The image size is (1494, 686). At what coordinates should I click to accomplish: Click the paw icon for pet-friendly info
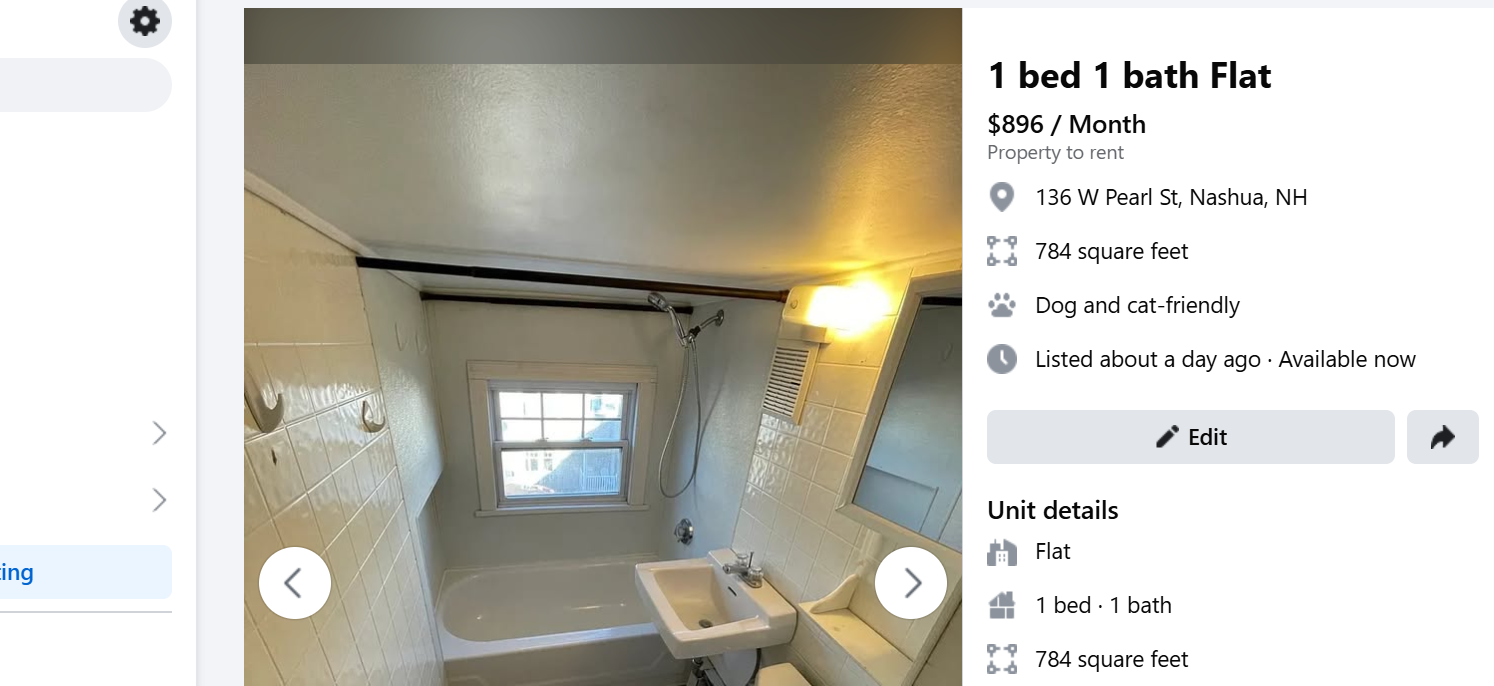coord(1002,305)
